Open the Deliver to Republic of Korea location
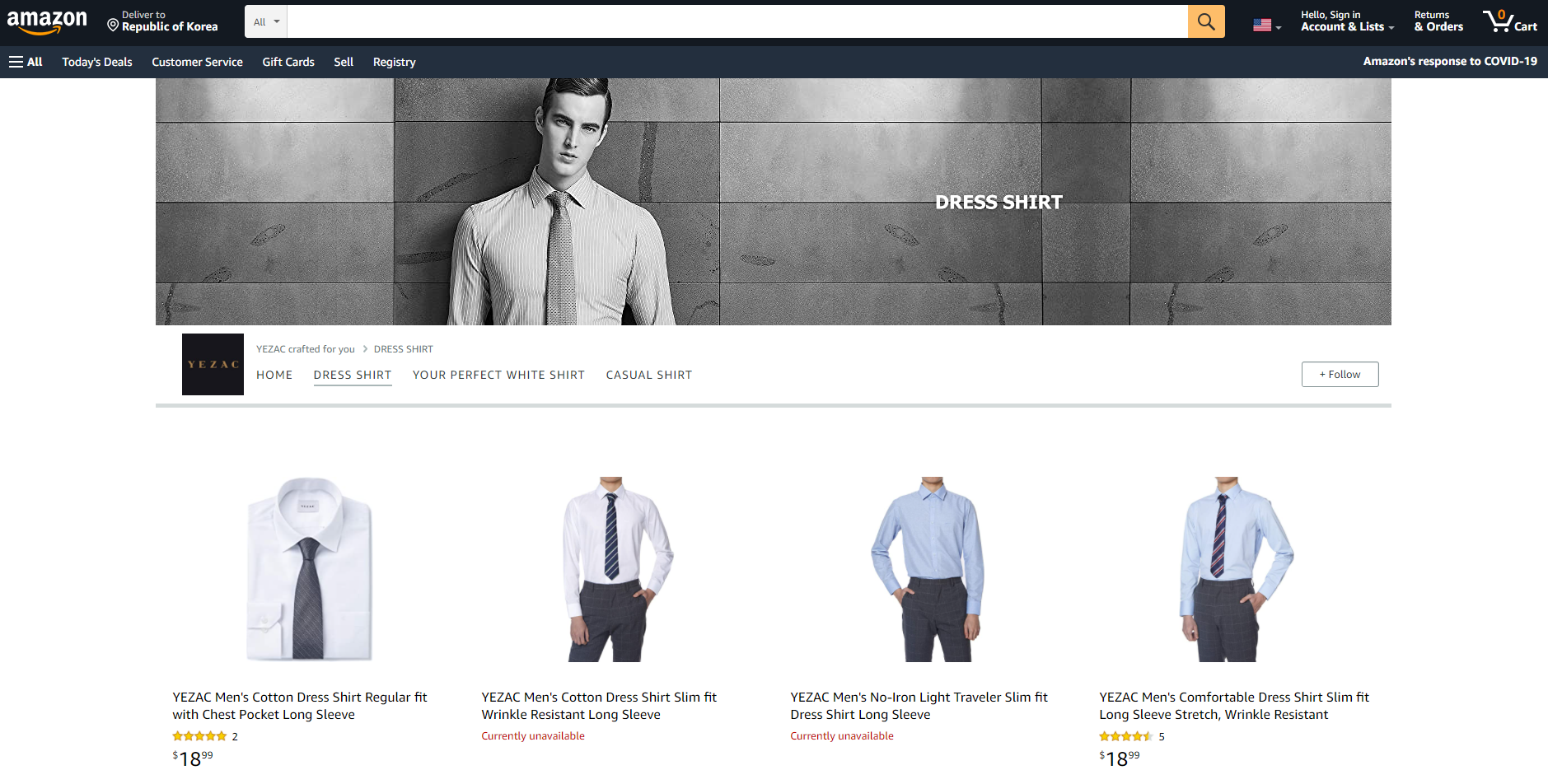Screen dimensions: 1548x784 [x=163, y=21]
